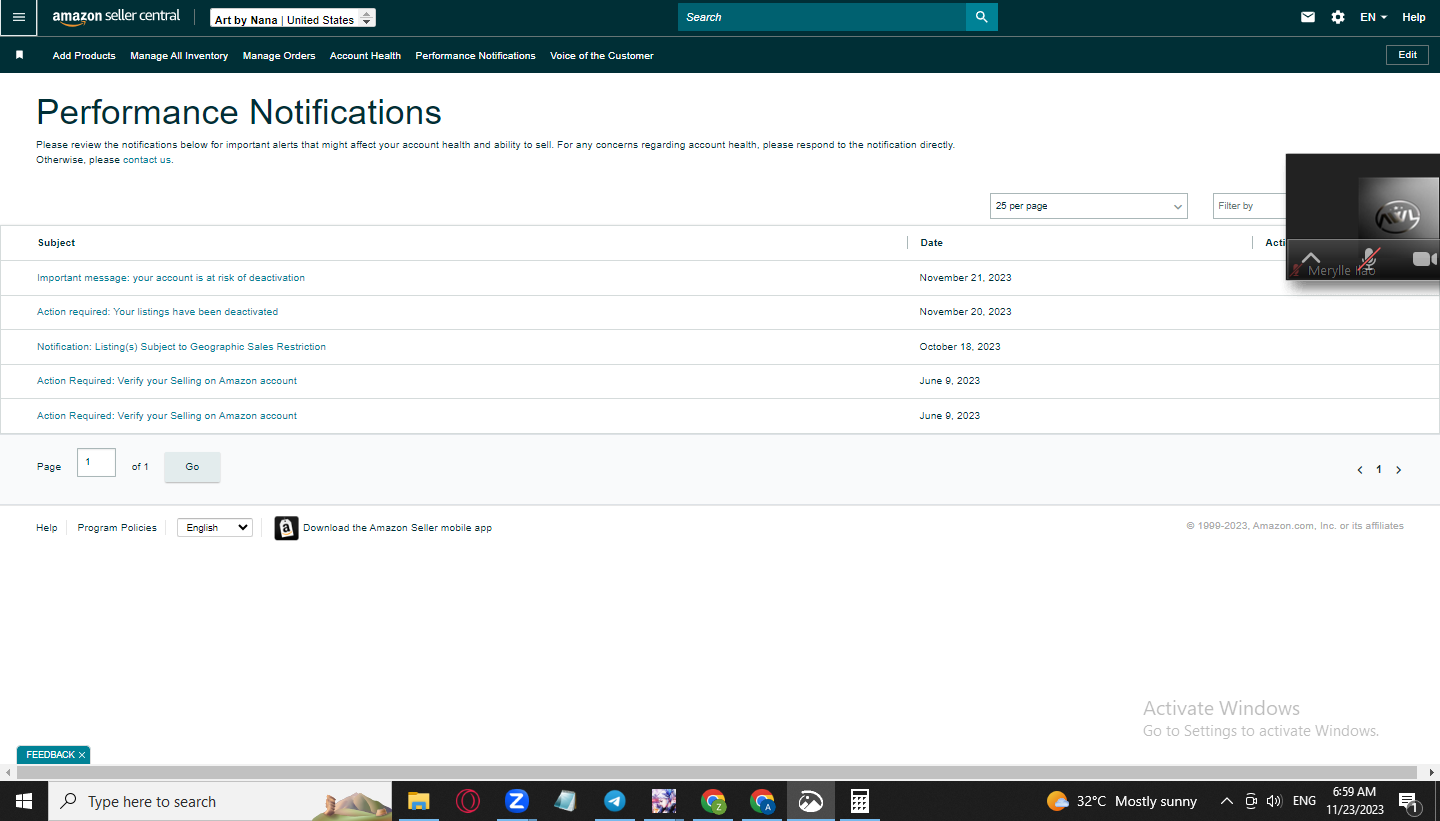Click the Date column header
Screen dimensions: 1440x821
(x=932, y=243)
